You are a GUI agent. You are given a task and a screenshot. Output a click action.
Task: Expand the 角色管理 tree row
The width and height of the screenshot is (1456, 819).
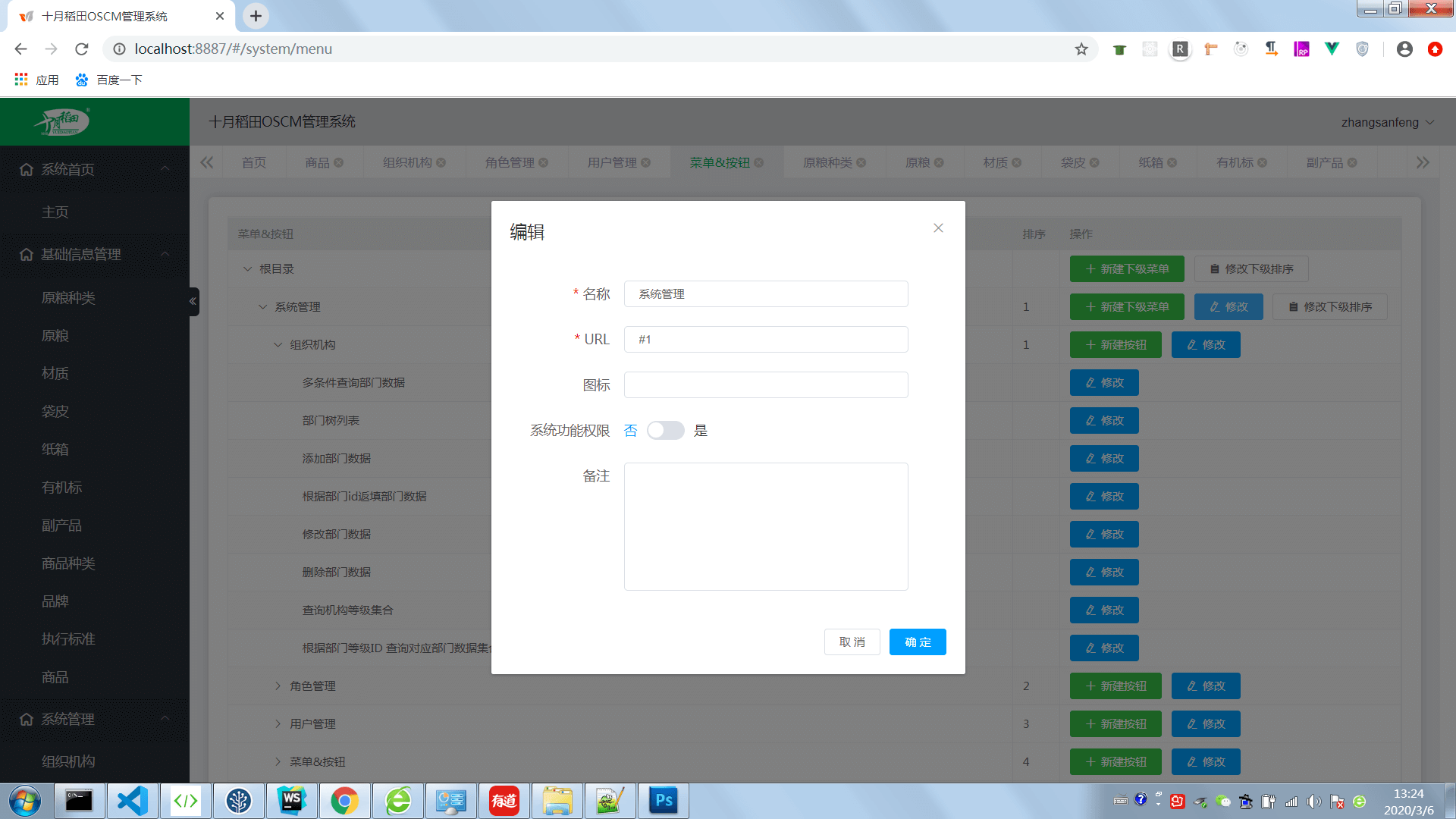coord(278,686)
